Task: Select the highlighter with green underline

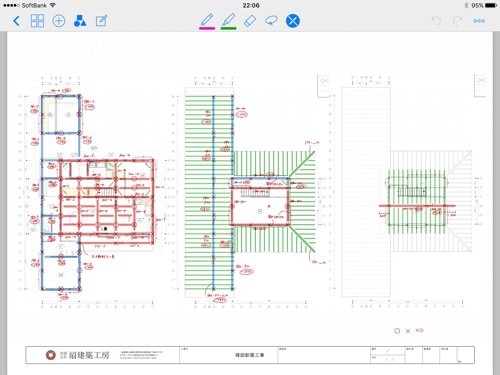Action: pos(229,20)
